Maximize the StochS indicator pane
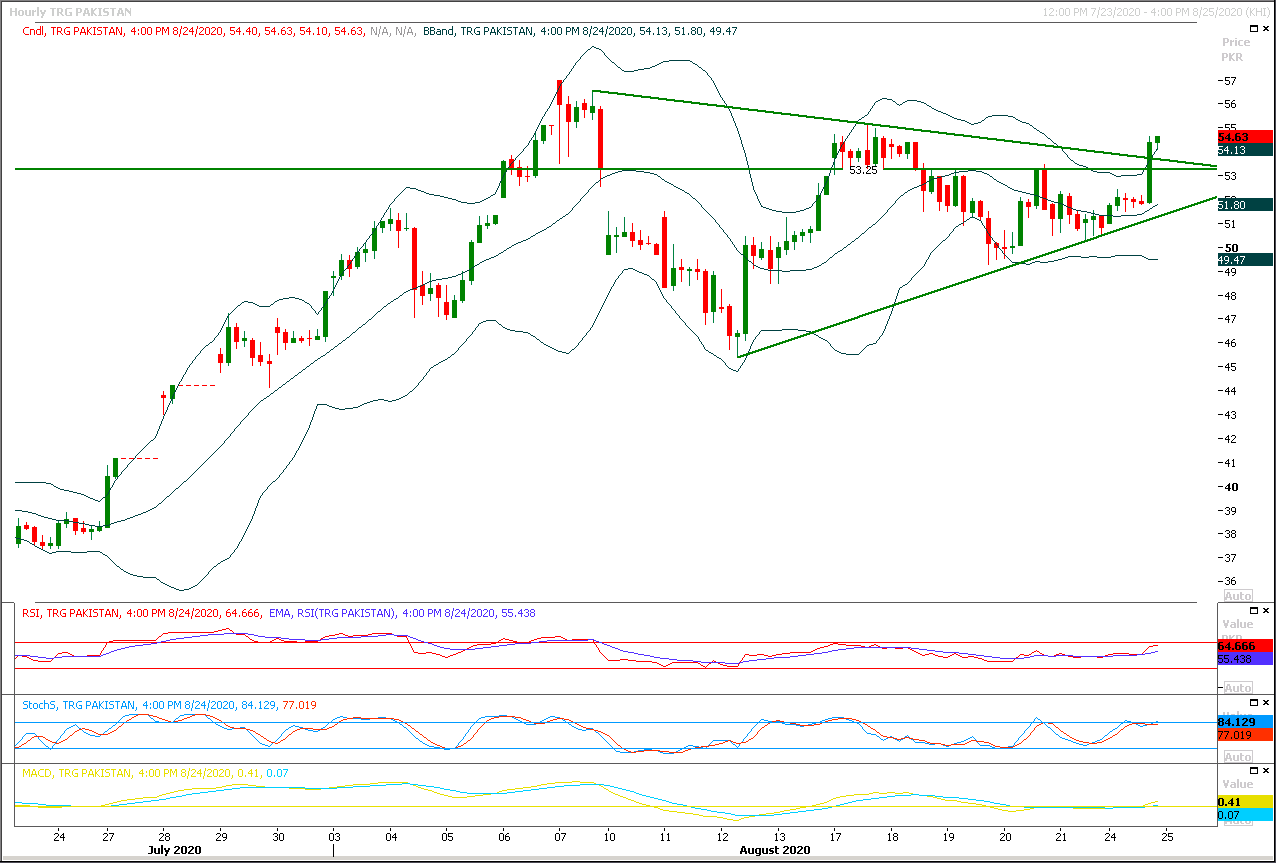 [x=1254, y=703]
